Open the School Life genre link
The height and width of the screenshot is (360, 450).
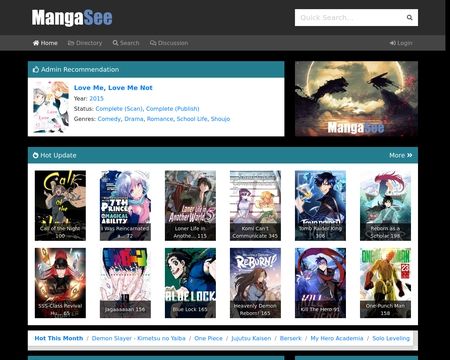[192, 119]
